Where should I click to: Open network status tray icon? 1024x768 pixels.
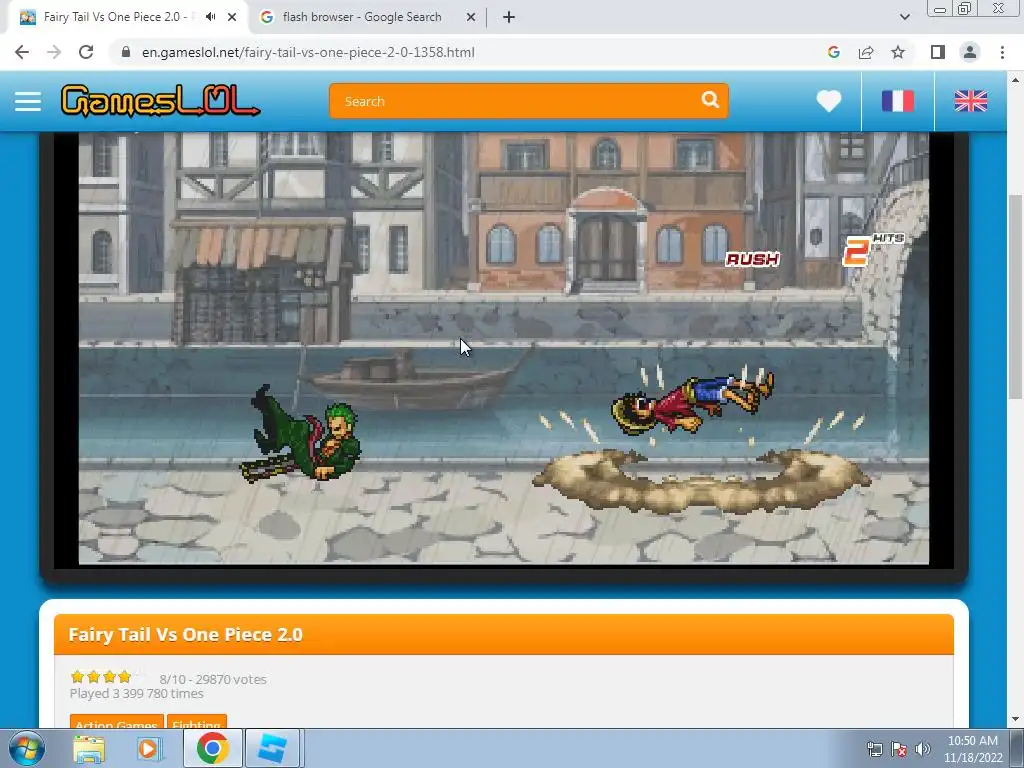click(x=874, y=749)
